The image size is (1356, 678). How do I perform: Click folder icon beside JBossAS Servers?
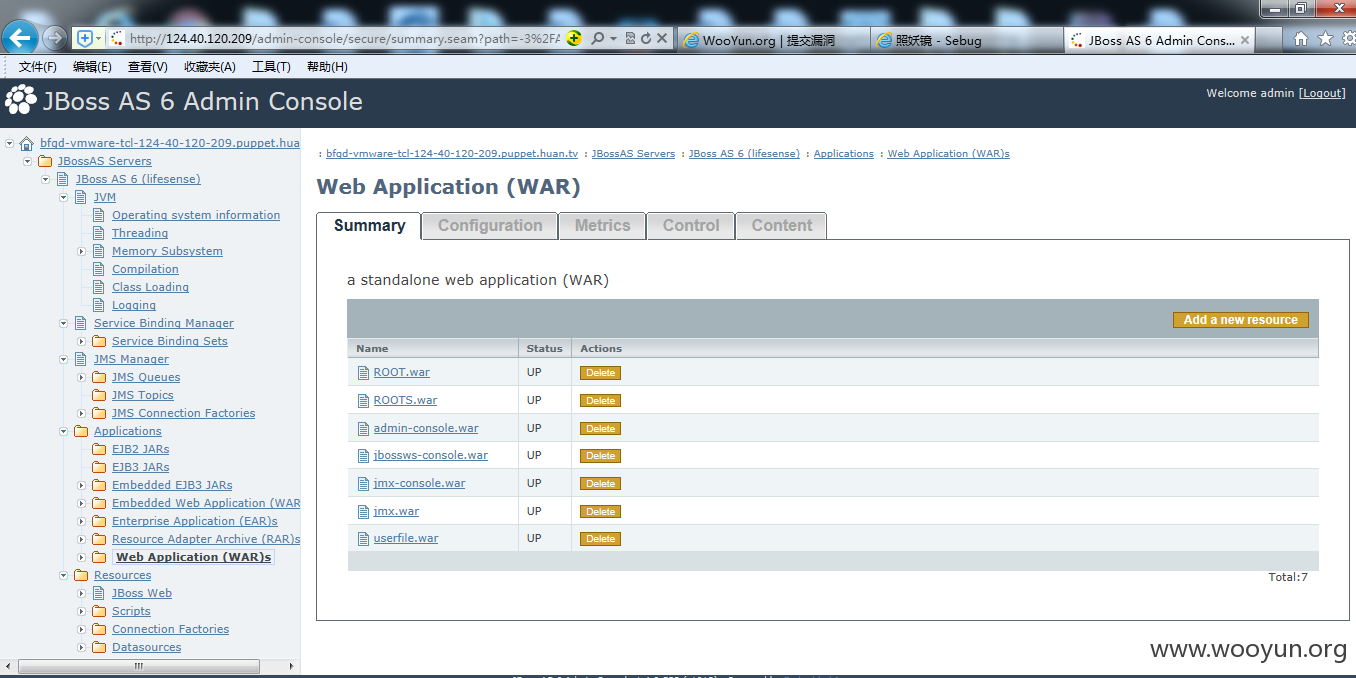(45, 161)
